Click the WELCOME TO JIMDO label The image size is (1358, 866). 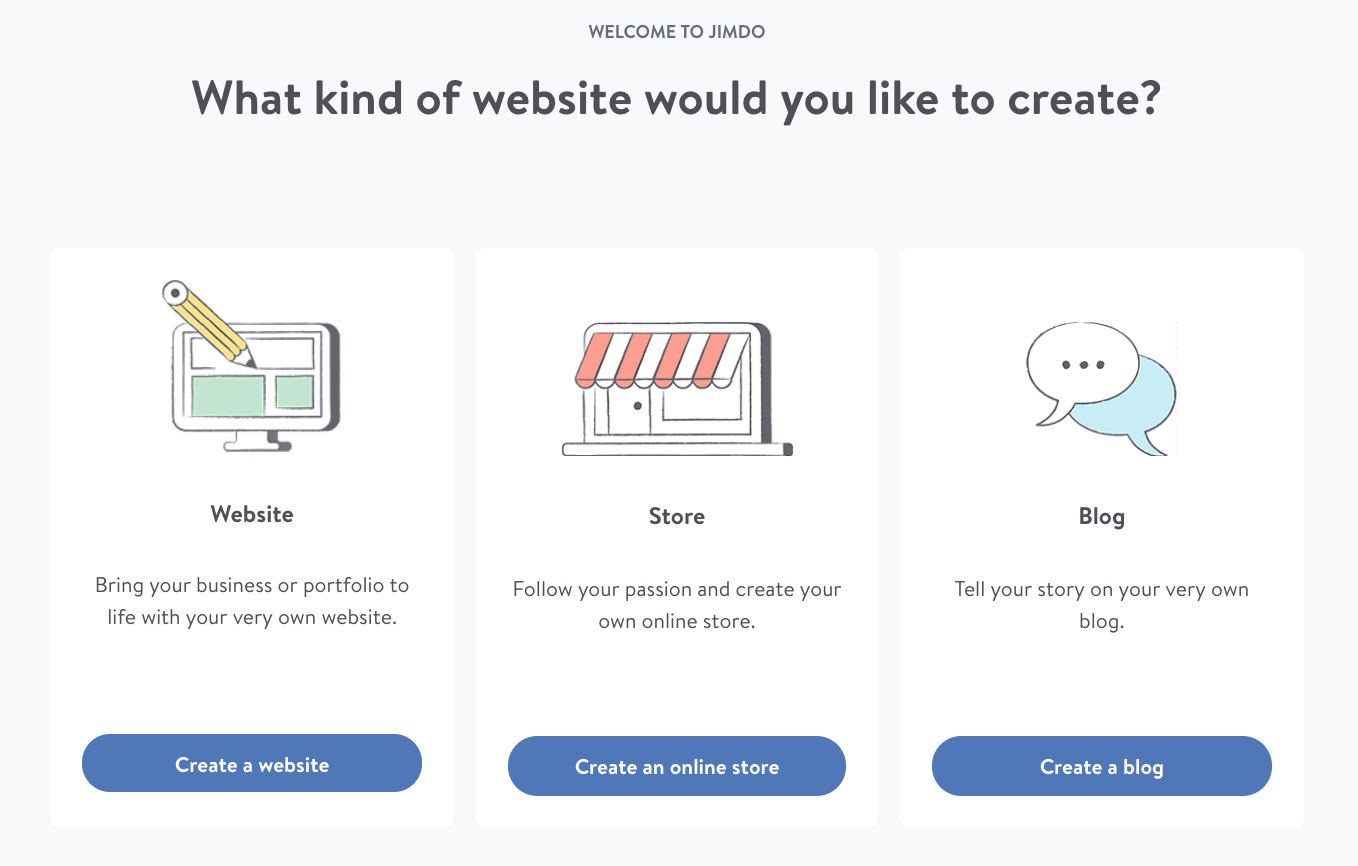click(x=677, y=31)
